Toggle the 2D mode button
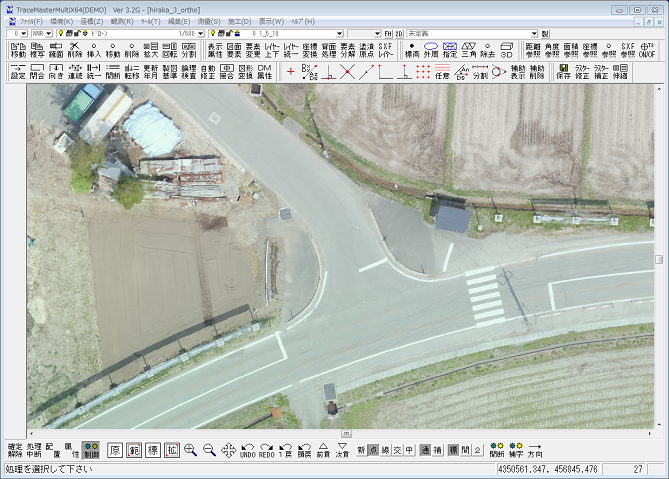Screen dimensions: 669x479 [x=398, y=33]
